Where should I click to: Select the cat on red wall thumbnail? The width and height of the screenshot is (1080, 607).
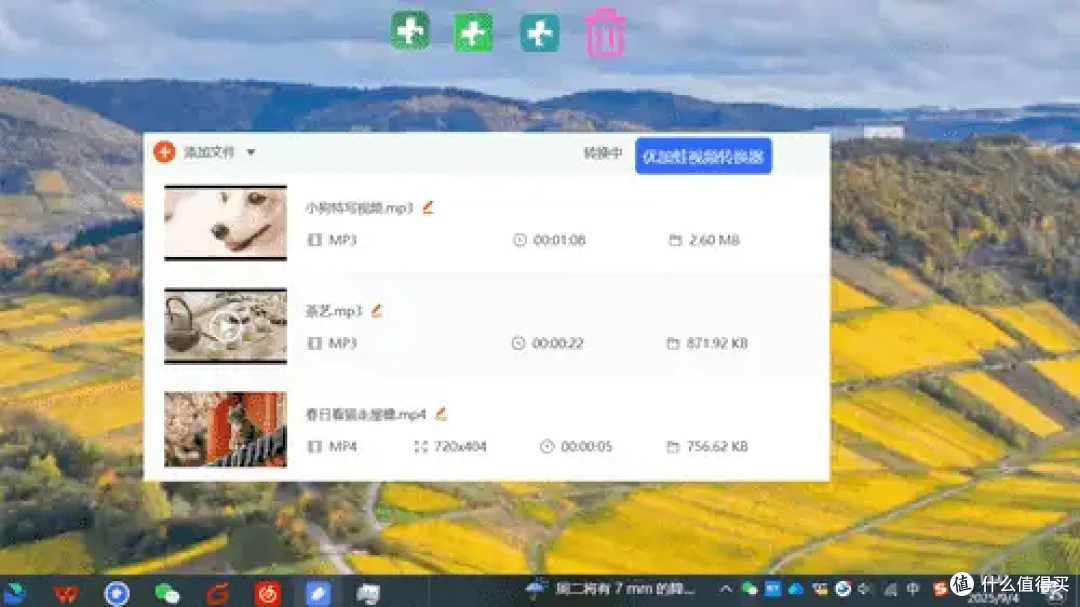point(225,429)
